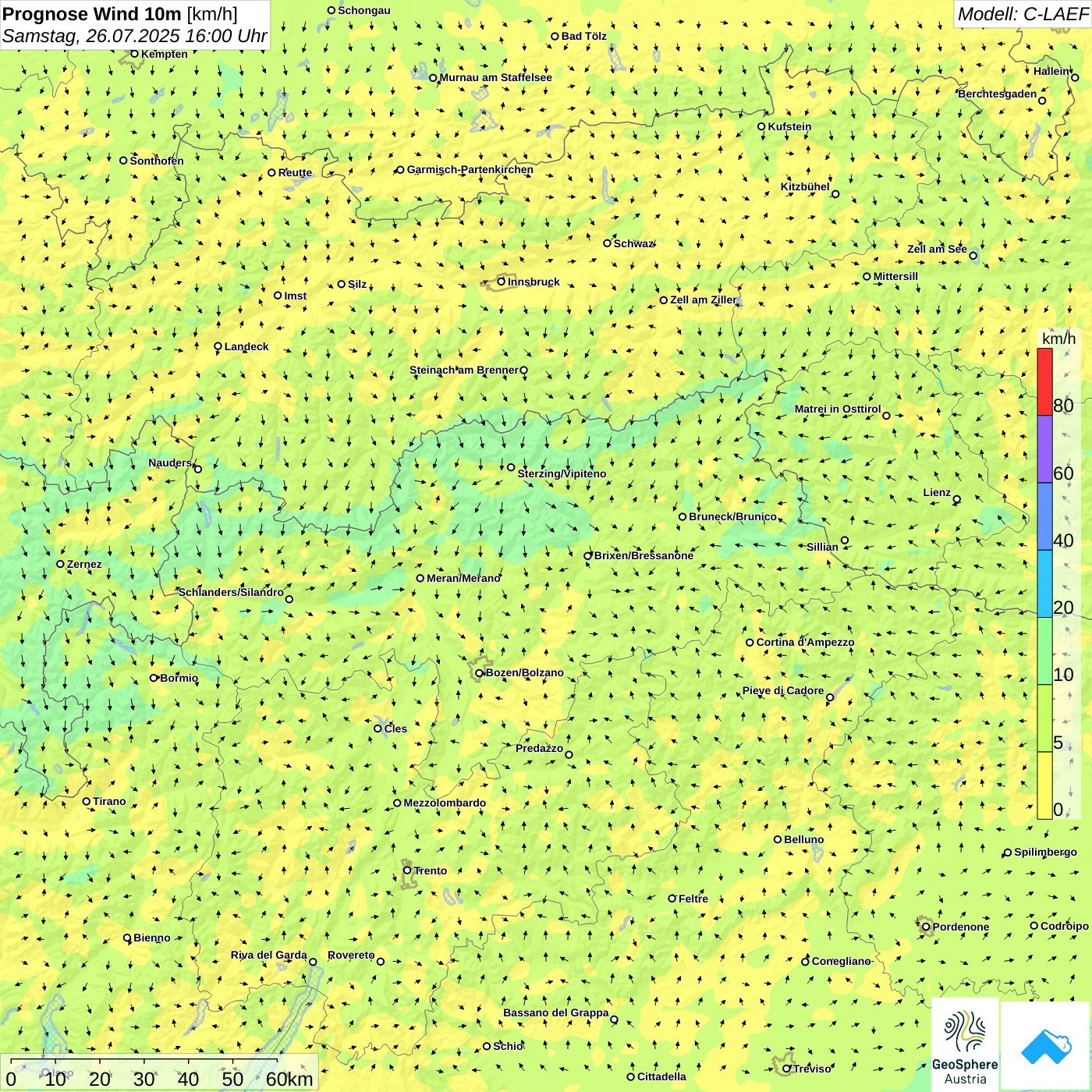
Task: Click the Landeck location marker
Action: 218,346
